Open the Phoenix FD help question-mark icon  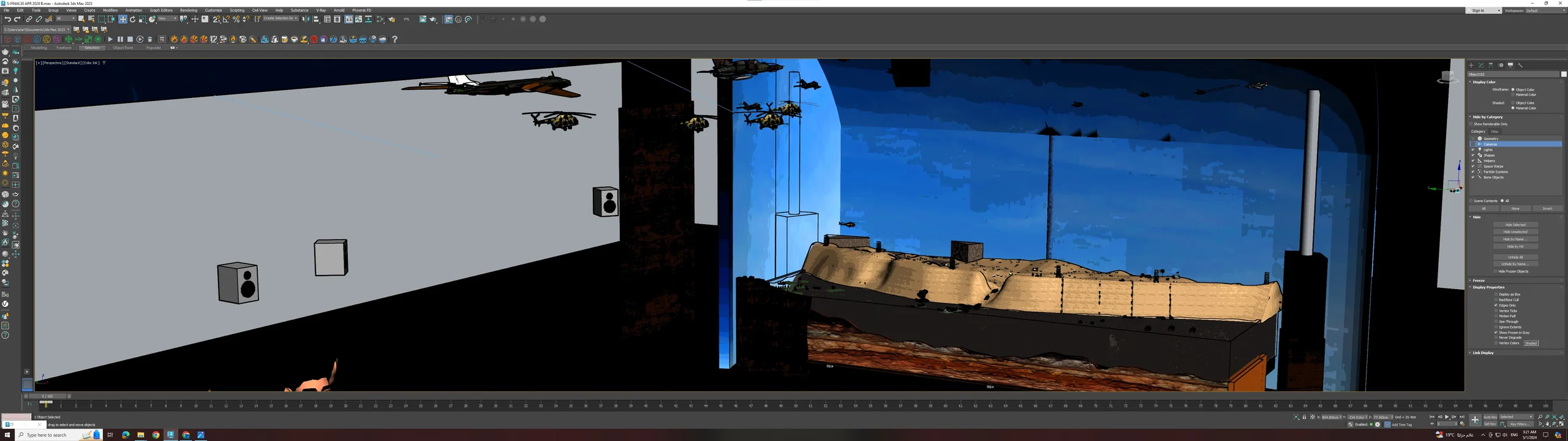(x=394, y=39)
